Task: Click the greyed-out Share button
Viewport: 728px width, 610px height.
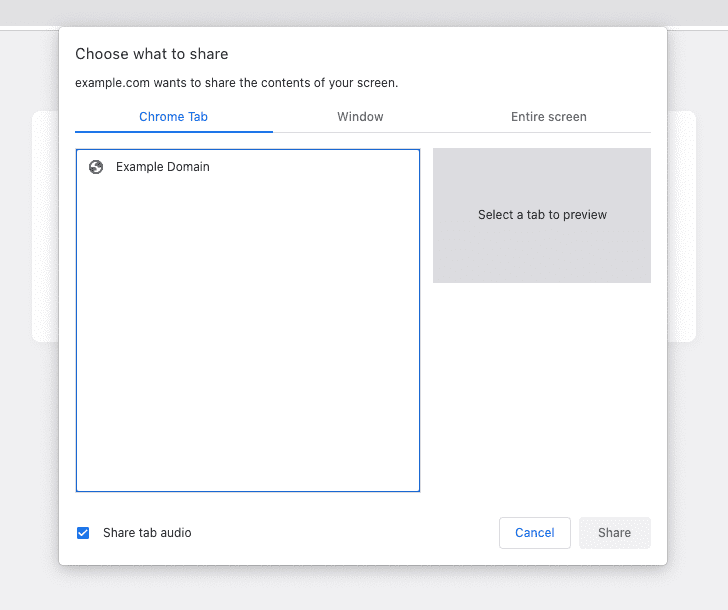Action: [x=614, y=533]
